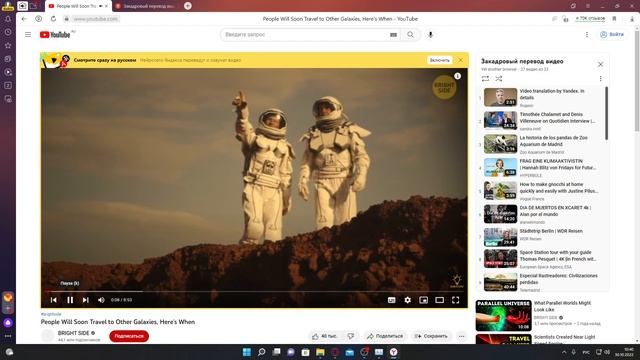Open Scientists Created Near Light Speed video
Image resolution: width=640 pixels, height=360 pixels.
pos(564,338)
